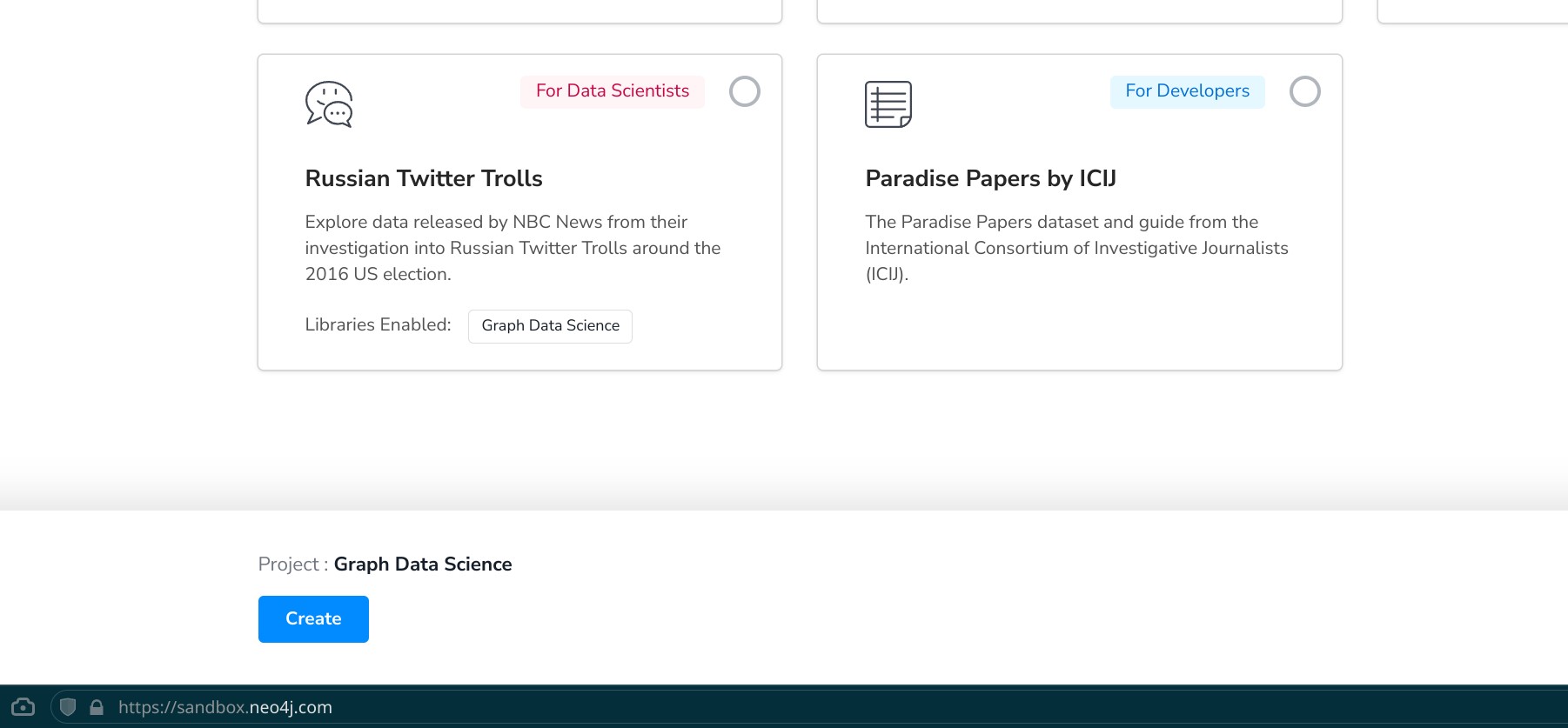Image resolution: width=1568 pixels, height=728 pixels.
Task: Click the partially visible card at right edge
Action: click(x=1472, y=11)
